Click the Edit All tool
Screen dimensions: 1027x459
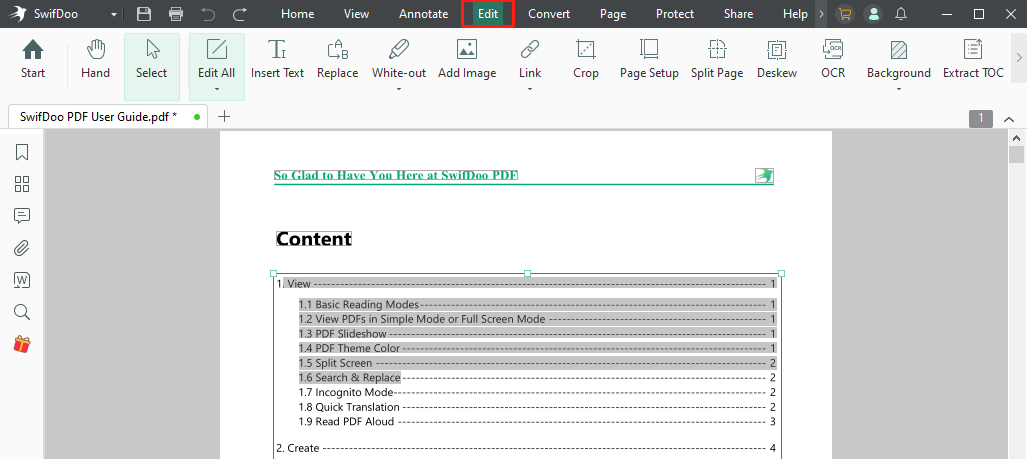(x=217, y=59)
